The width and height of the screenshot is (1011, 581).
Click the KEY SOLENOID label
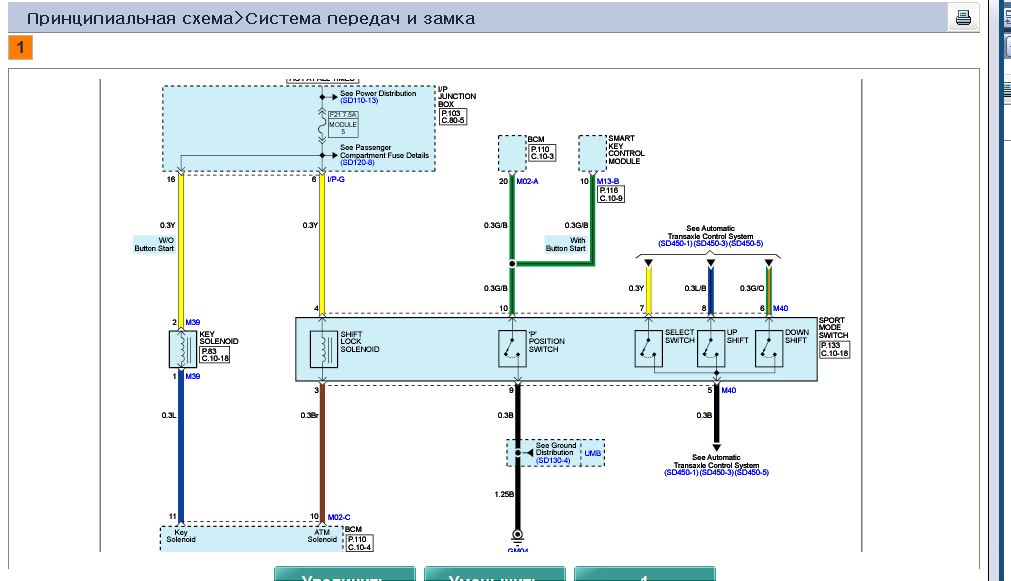[219, 338]
